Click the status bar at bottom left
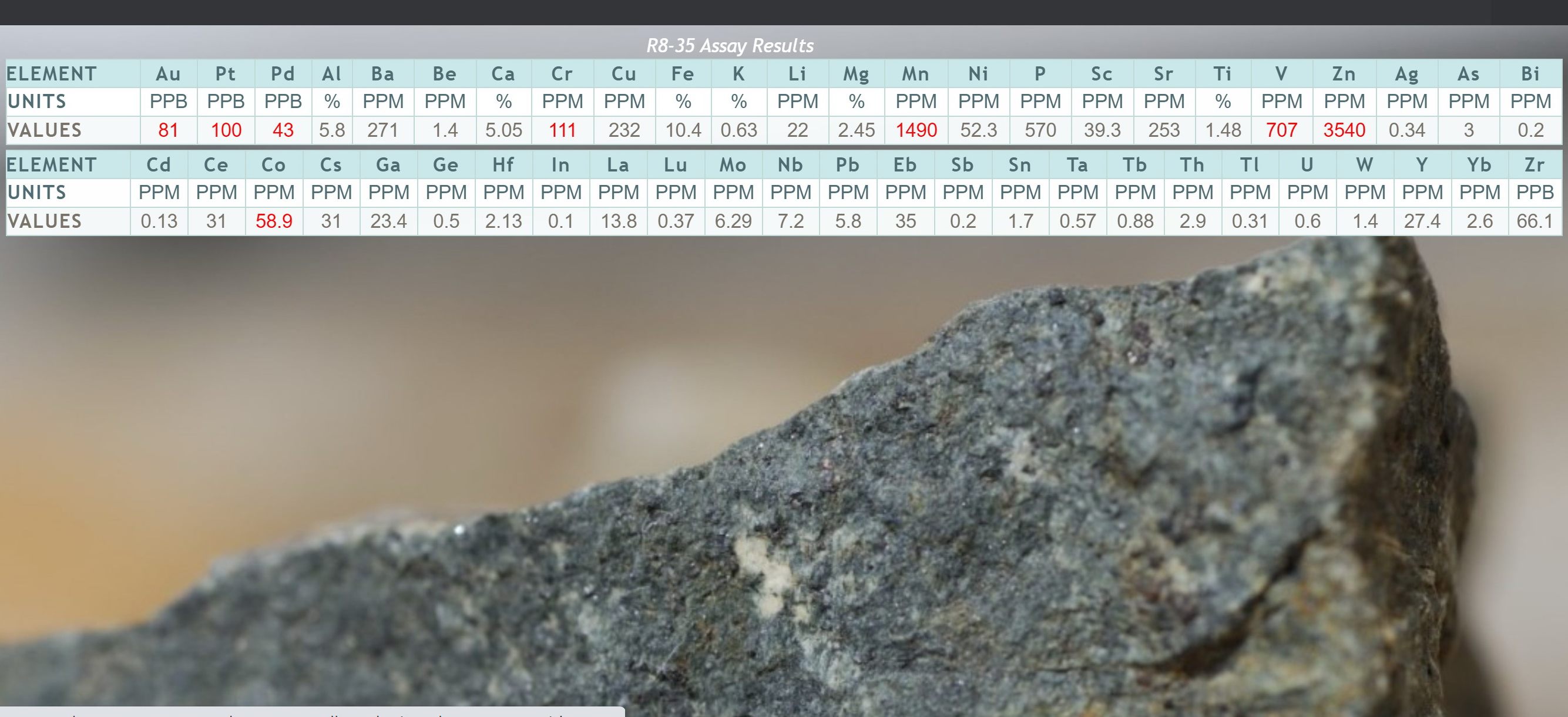This screenshot has height=717, width=1568. [x=311, y=712]
